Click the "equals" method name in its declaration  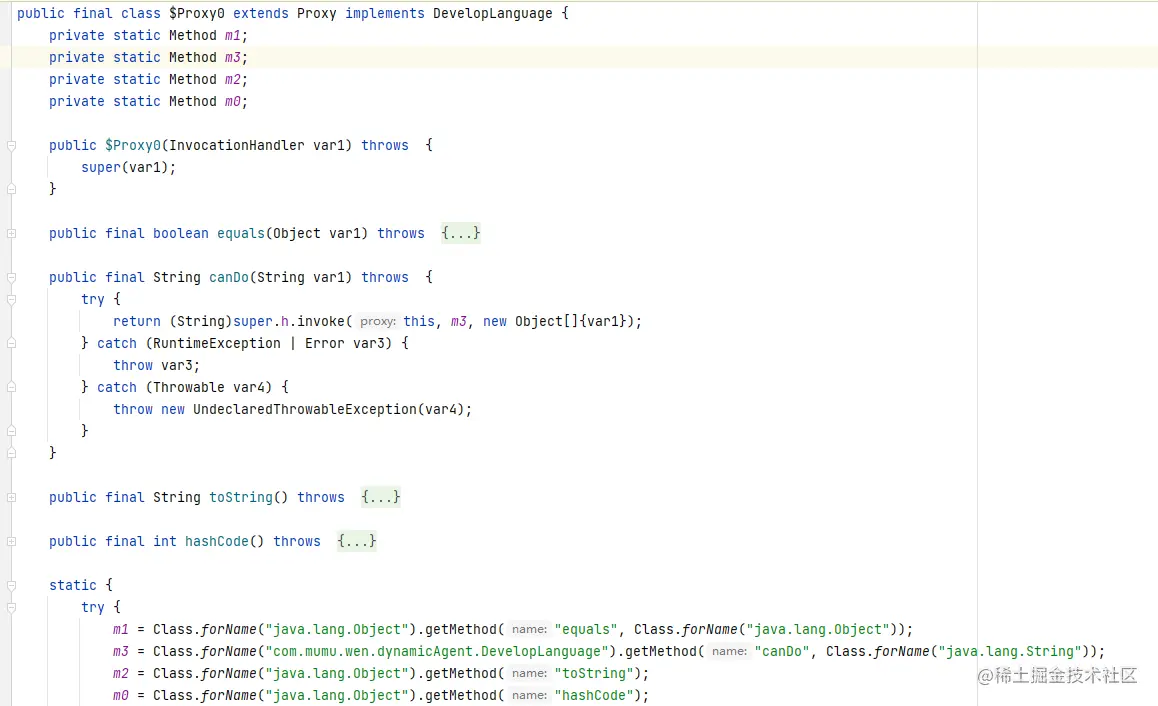(241, 233)
